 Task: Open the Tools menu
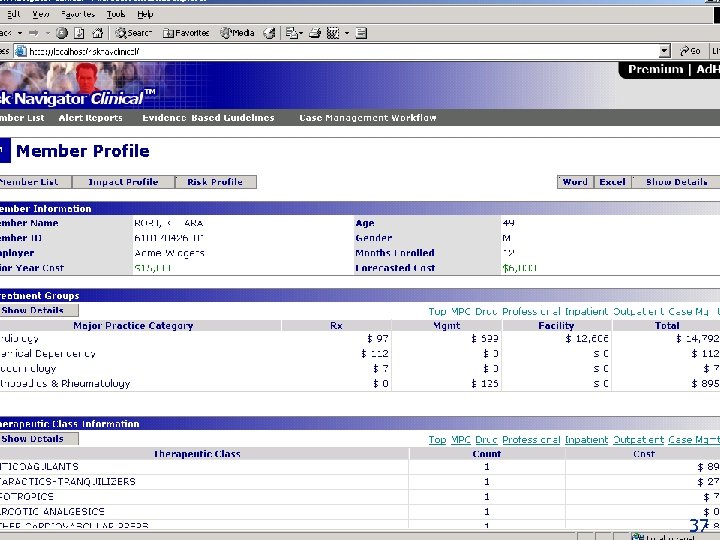[x=116, y=14]
